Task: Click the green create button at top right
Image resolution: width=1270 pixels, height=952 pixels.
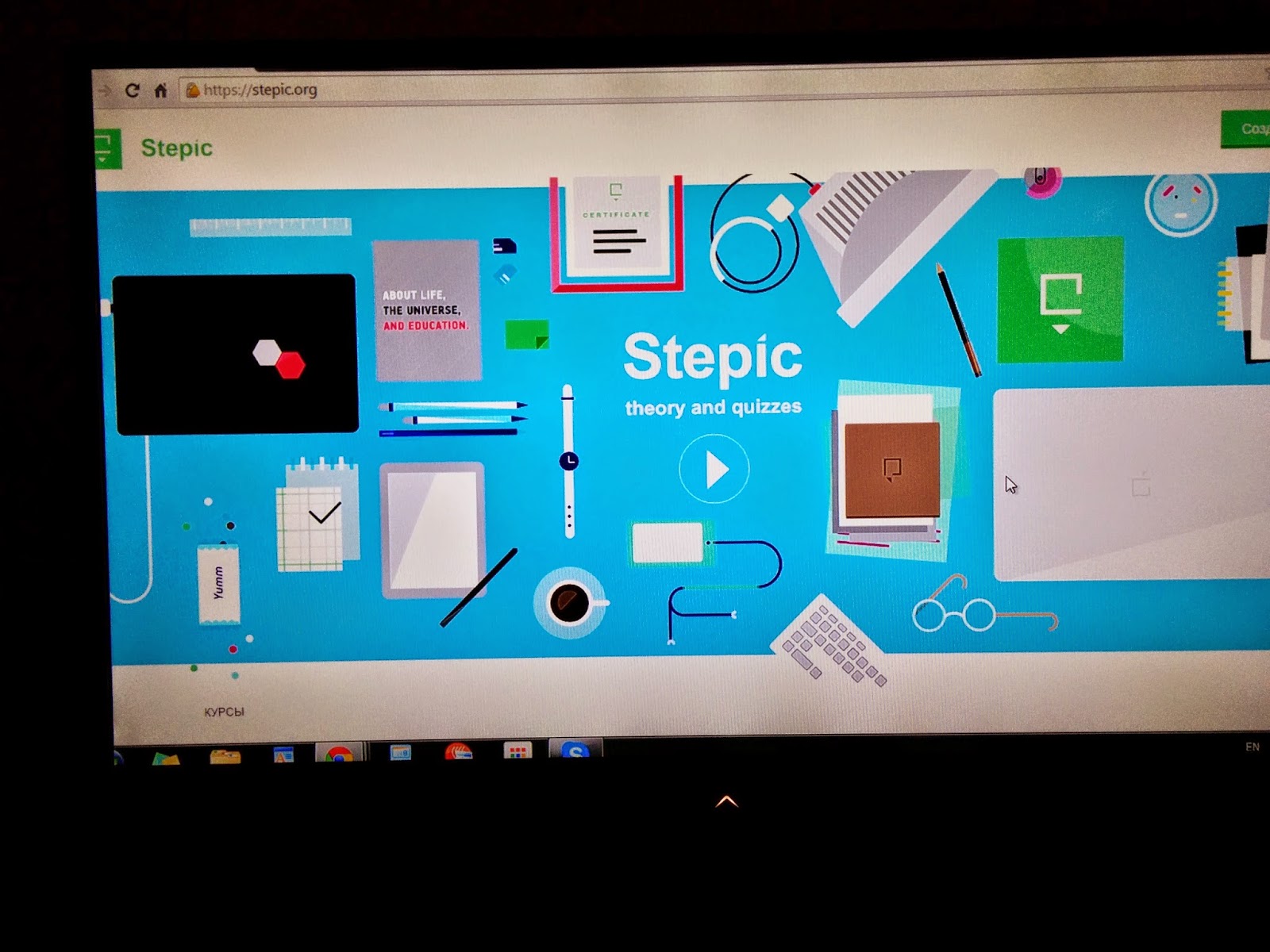Action: 1245,129
